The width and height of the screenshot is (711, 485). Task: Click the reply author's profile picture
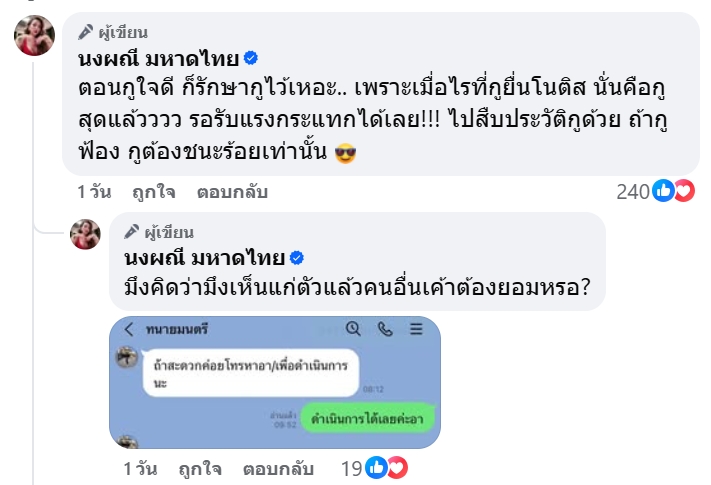tap(85, 233)
